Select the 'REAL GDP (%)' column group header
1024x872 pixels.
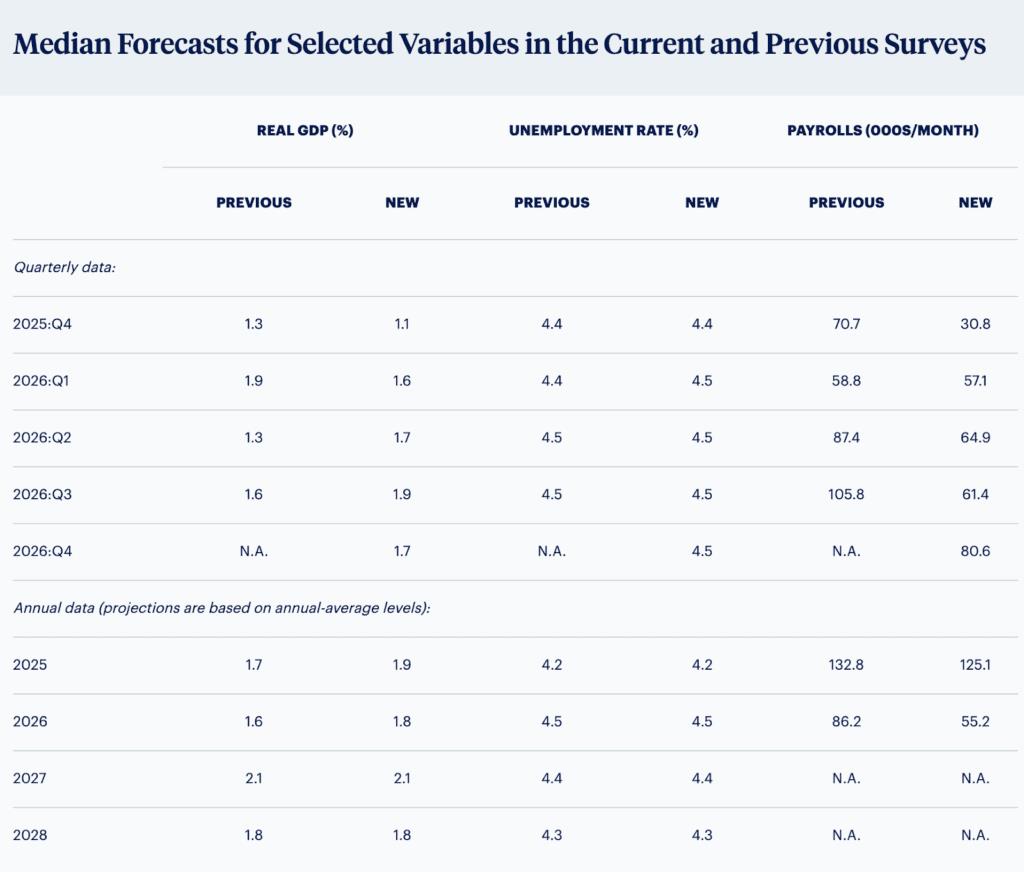[x=305, y=130]
